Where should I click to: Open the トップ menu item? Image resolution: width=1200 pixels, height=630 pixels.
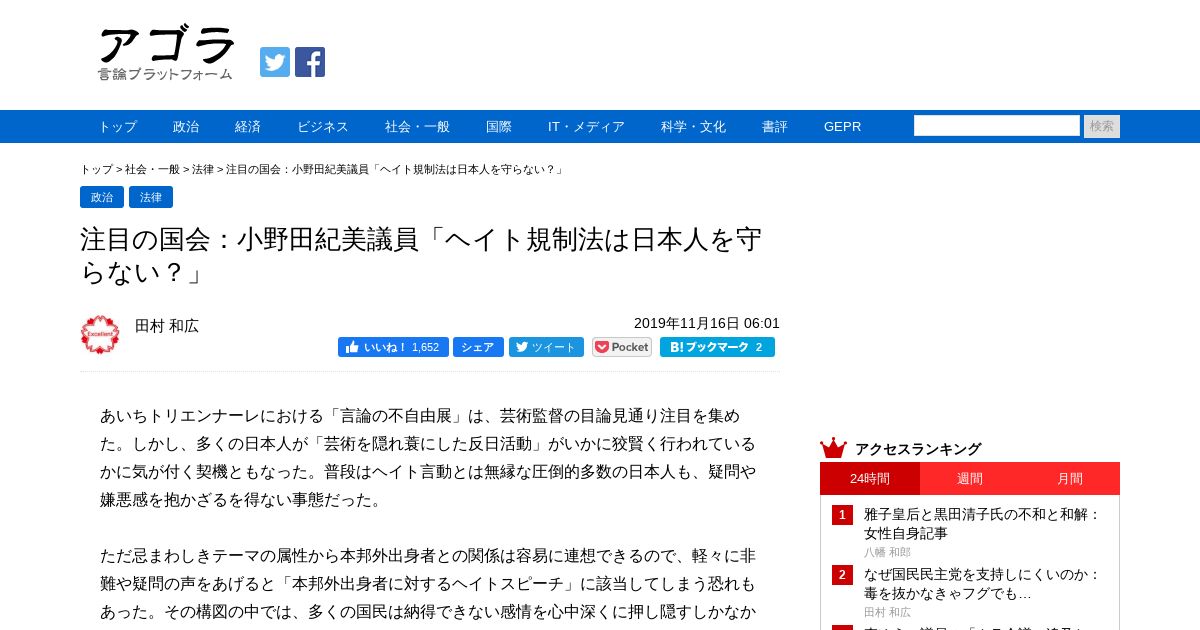(x=117, y=127)
